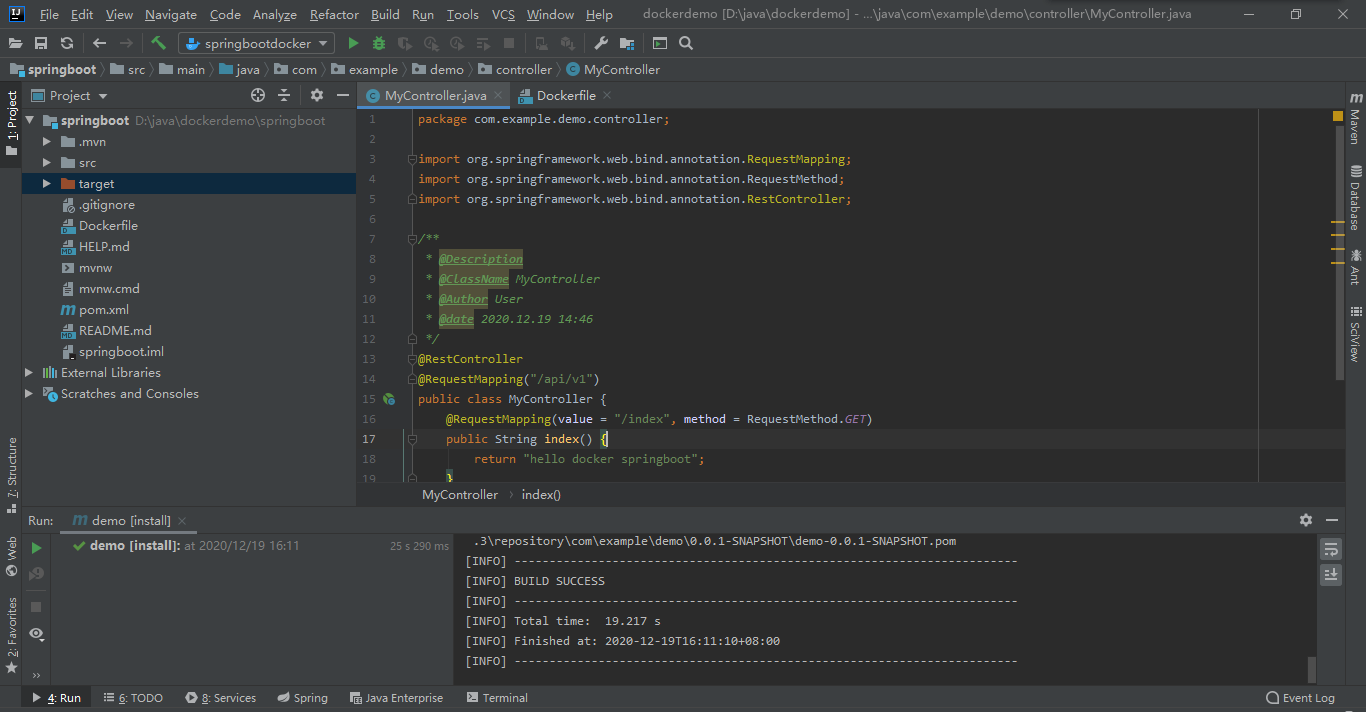
Task: Collapse all in the Project panel toolbar
Action: pos(284,95)
